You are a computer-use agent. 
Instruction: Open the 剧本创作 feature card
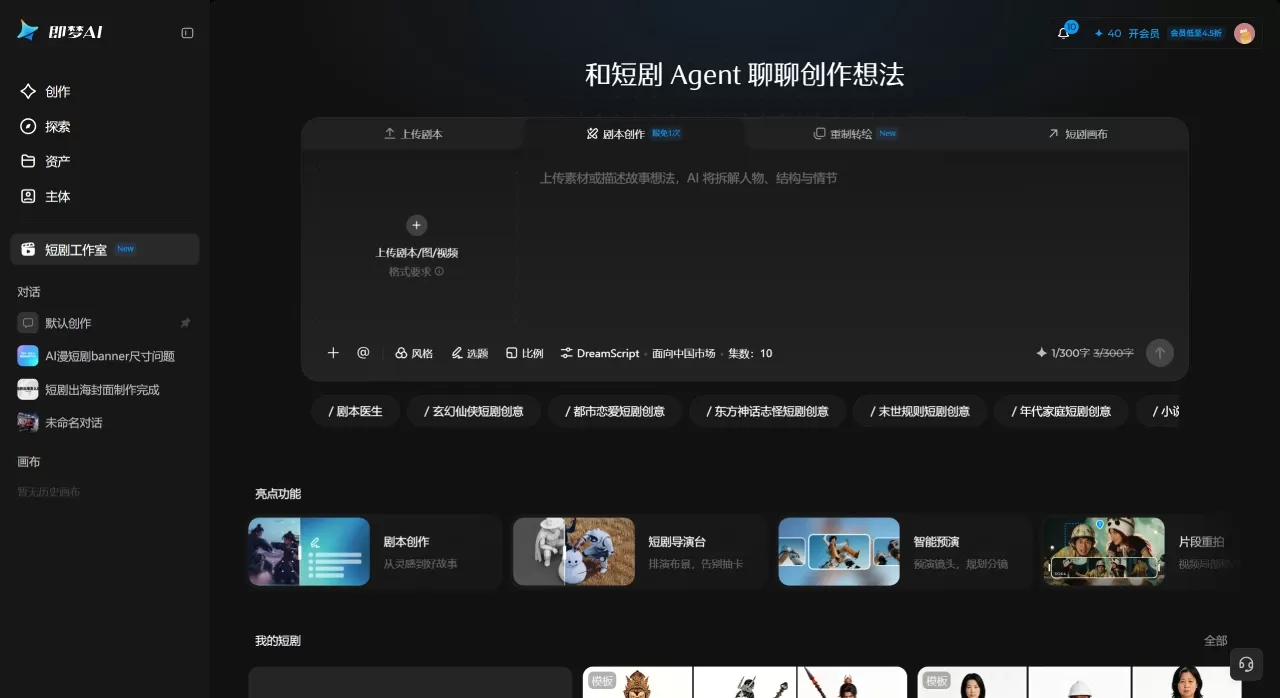click(375, 552)
